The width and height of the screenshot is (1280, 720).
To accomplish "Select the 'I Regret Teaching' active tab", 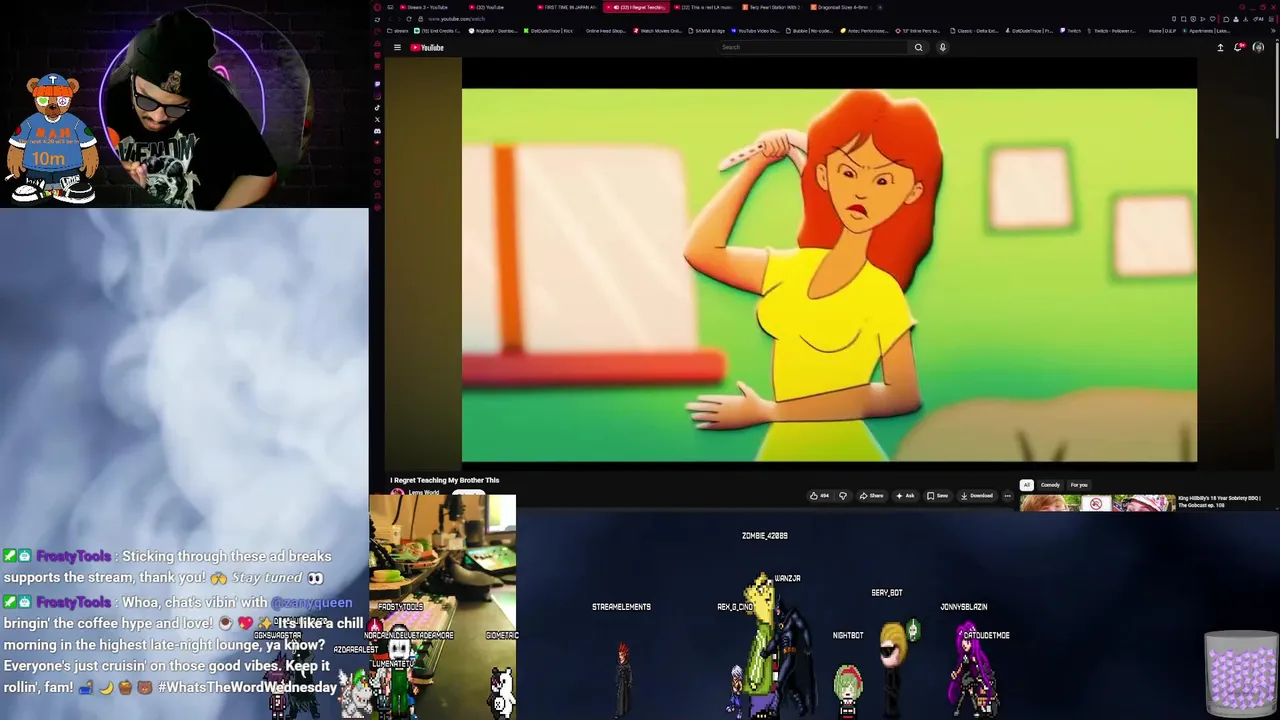I will (x=636, y=7).
